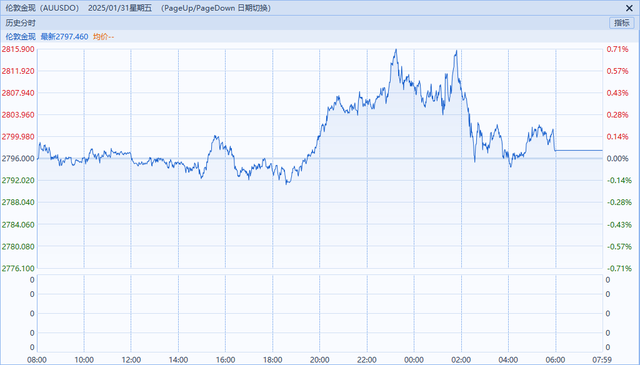Click the -0.71% green percentage axis label
640x365 pixels.
pos(619,268)
